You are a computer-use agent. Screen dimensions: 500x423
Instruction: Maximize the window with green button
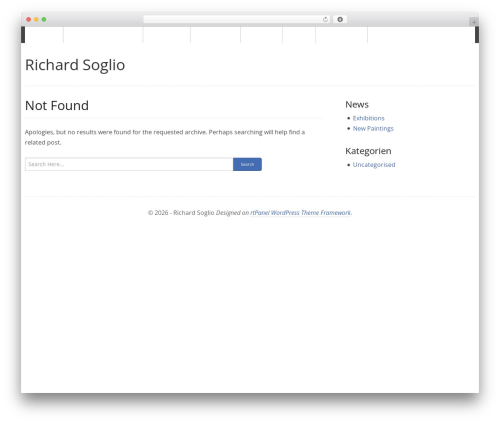[44, 20]
